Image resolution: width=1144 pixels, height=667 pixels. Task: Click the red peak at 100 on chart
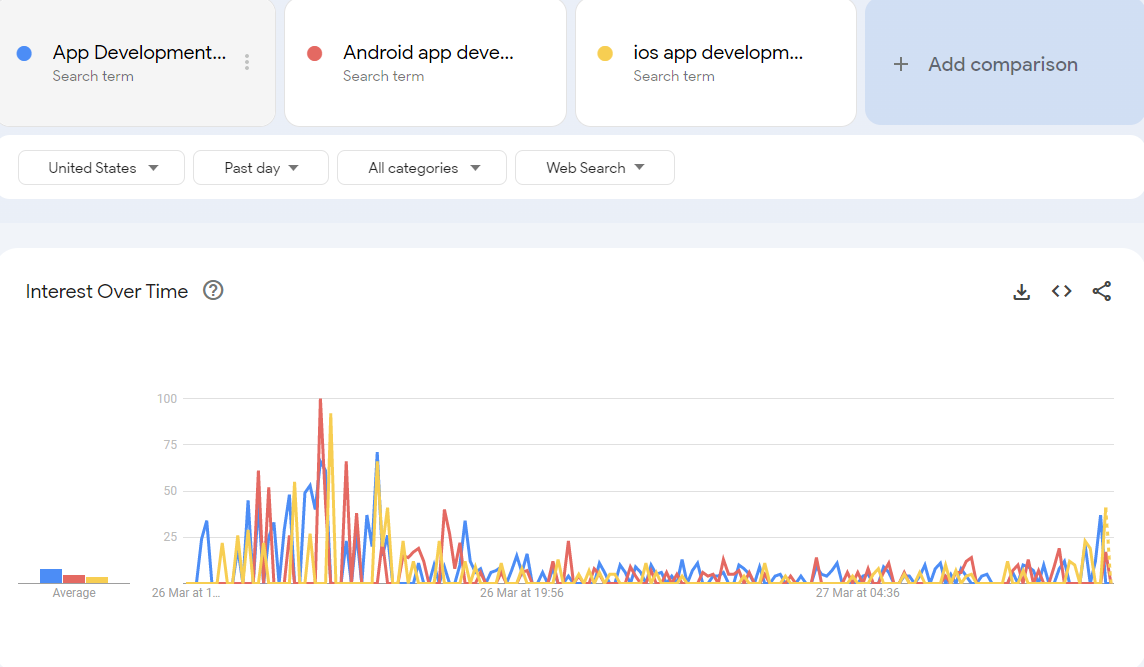point(320,400)
